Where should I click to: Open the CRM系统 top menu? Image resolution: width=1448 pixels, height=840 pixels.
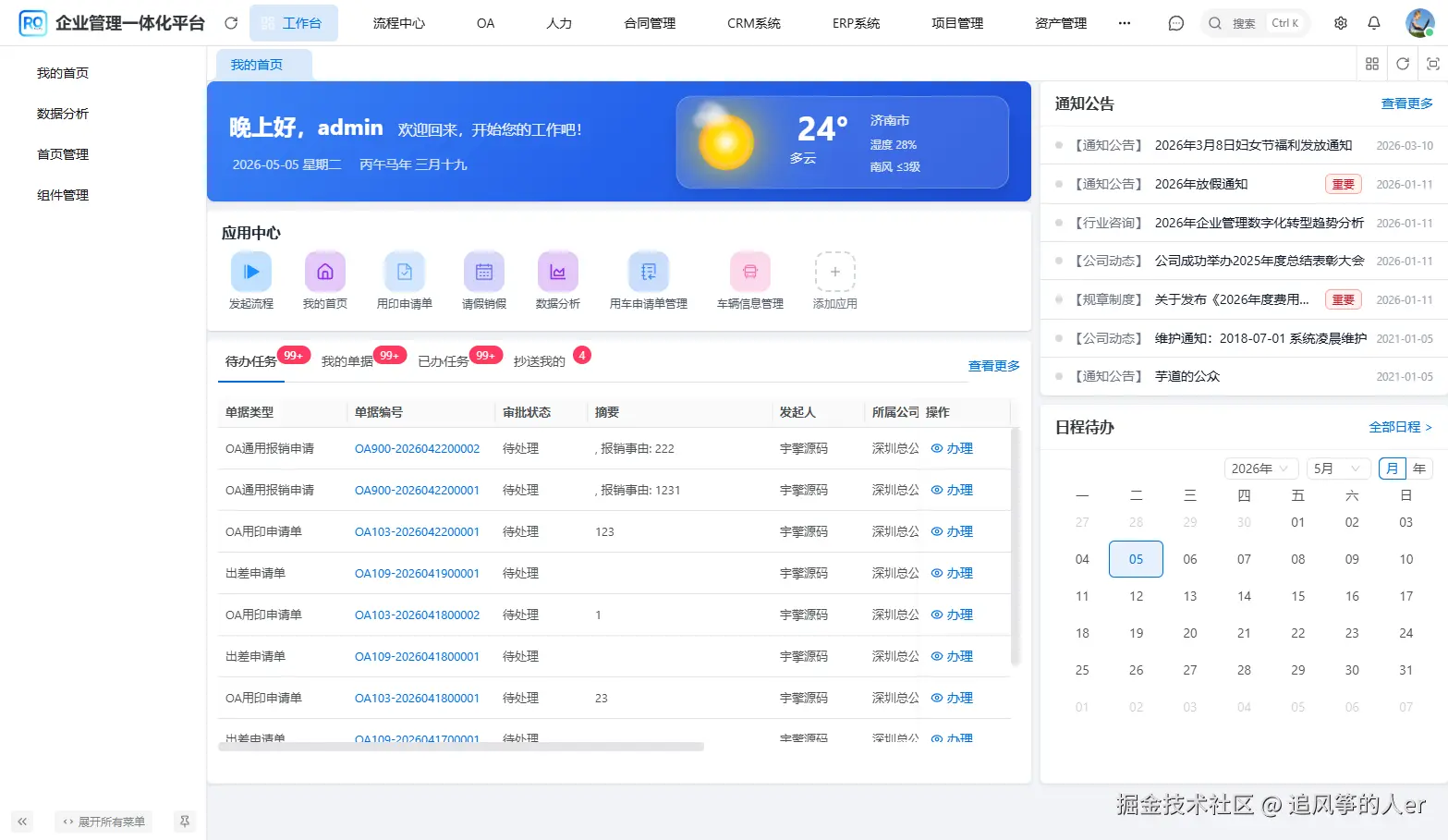pyautogui.click(x=754, y=23)
